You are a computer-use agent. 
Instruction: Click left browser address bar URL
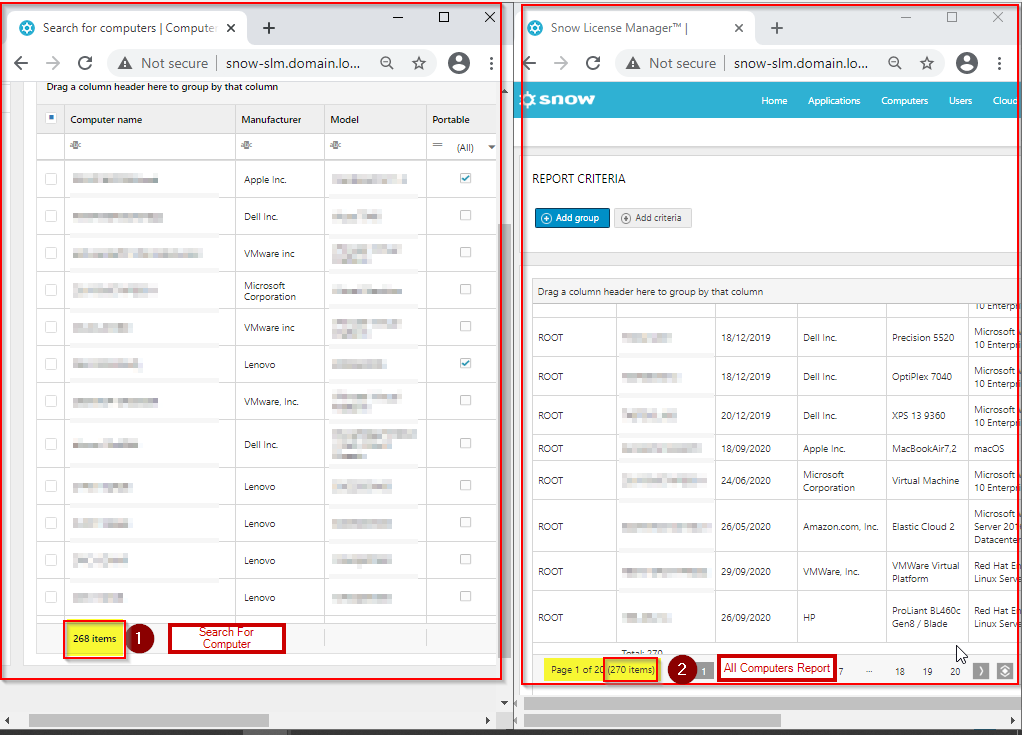293,63
